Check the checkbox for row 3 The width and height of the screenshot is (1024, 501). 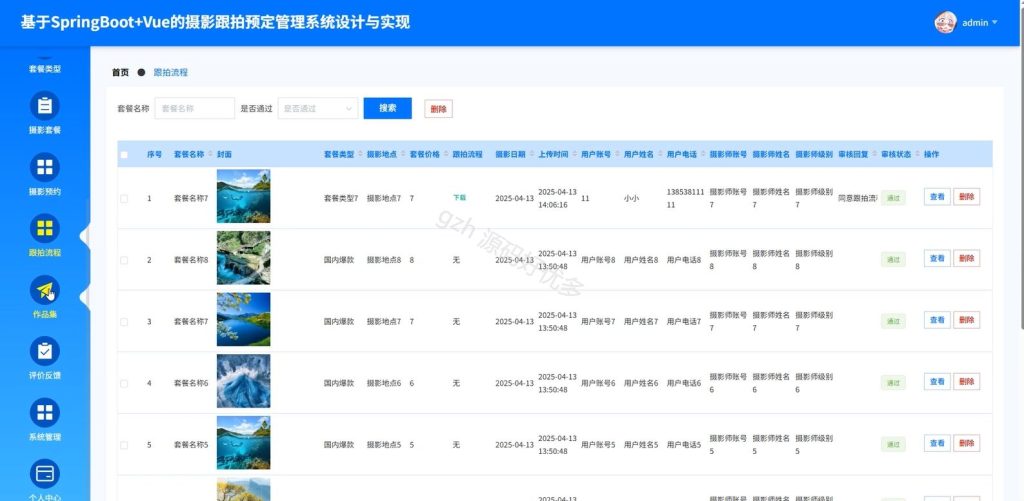point(124,322)
